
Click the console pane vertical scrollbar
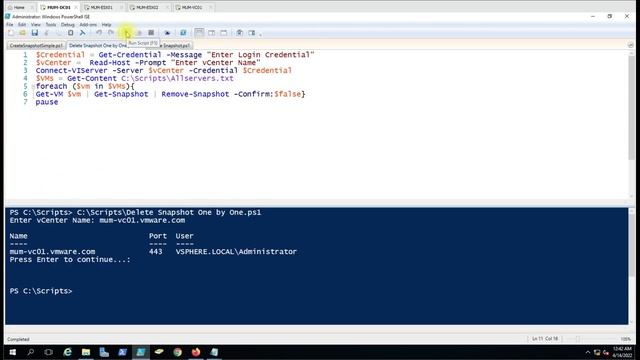point(631,245)
